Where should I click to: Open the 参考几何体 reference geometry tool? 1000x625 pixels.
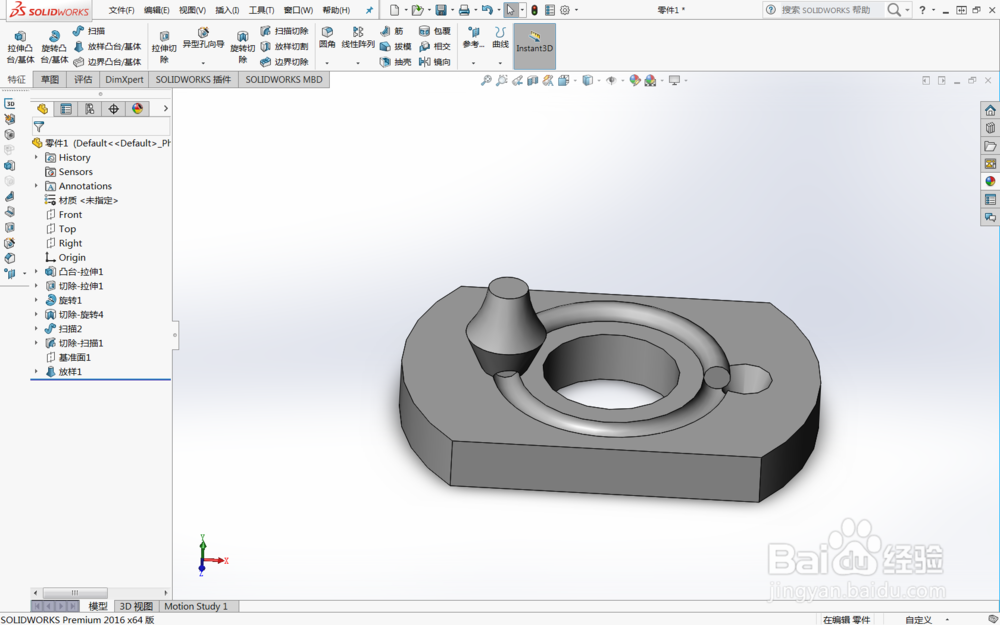[473, 38]
